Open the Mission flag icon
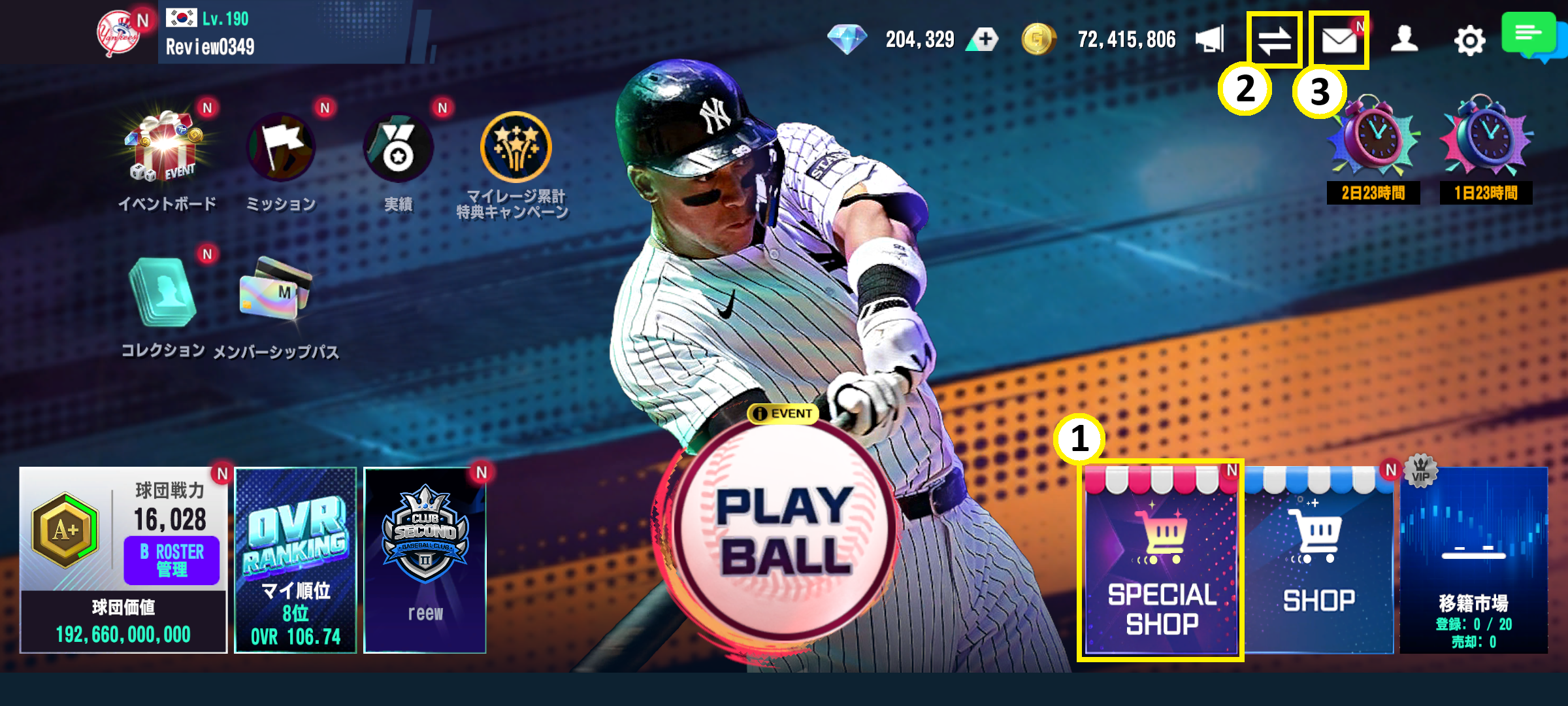Image resolution: width=1568 pixels, height=706 pixels. click(x=281, y=147)
